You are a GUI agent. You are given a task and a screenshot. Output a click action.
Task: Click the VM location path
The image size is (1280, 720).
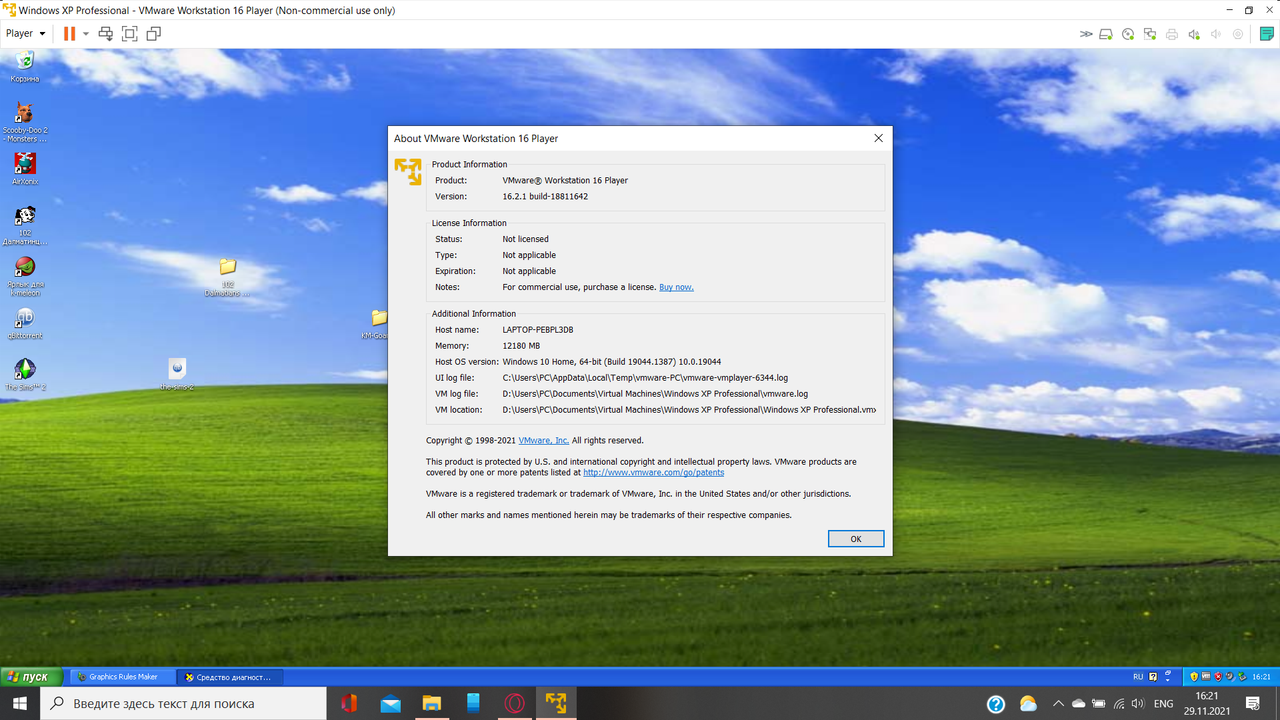coord(689,410)
